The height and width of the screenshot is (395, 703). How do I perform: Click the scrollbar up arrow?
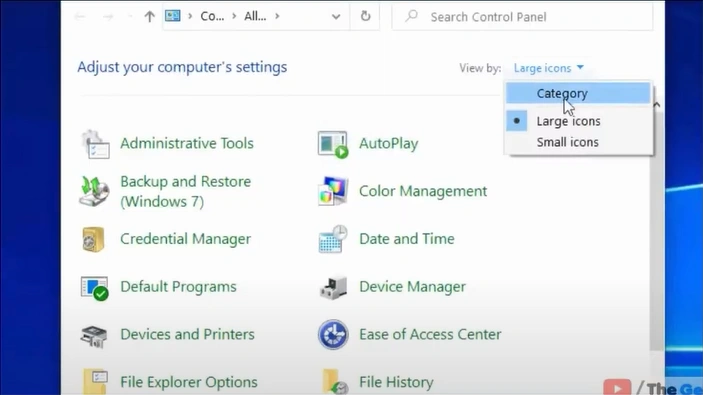(x=657, y=105)
